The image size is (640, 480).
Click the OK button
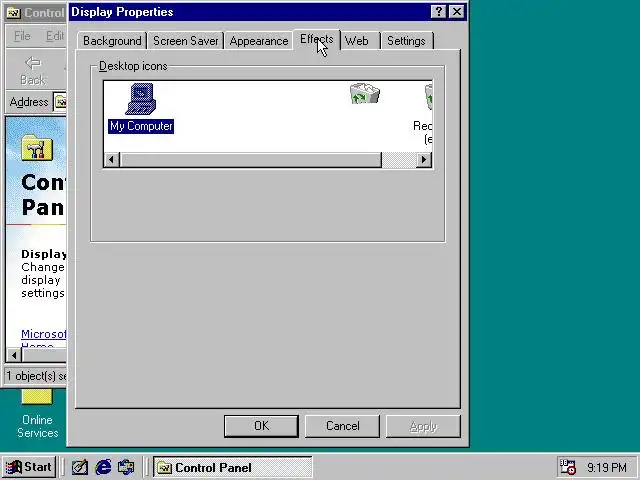[x=261, y=426]
